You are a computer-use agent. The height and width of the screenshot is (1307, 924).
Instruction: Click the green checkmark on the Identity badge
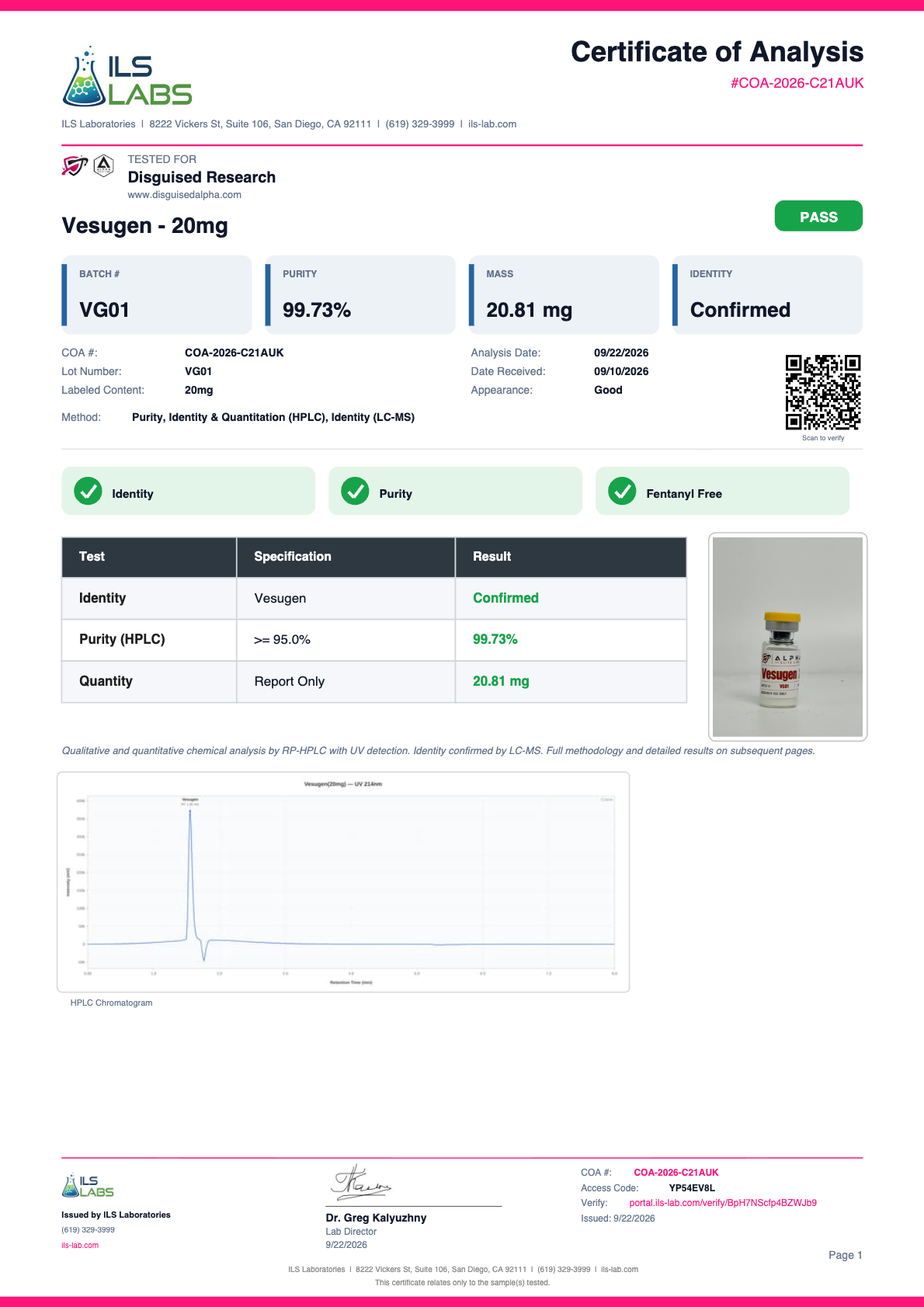point(88,491)
